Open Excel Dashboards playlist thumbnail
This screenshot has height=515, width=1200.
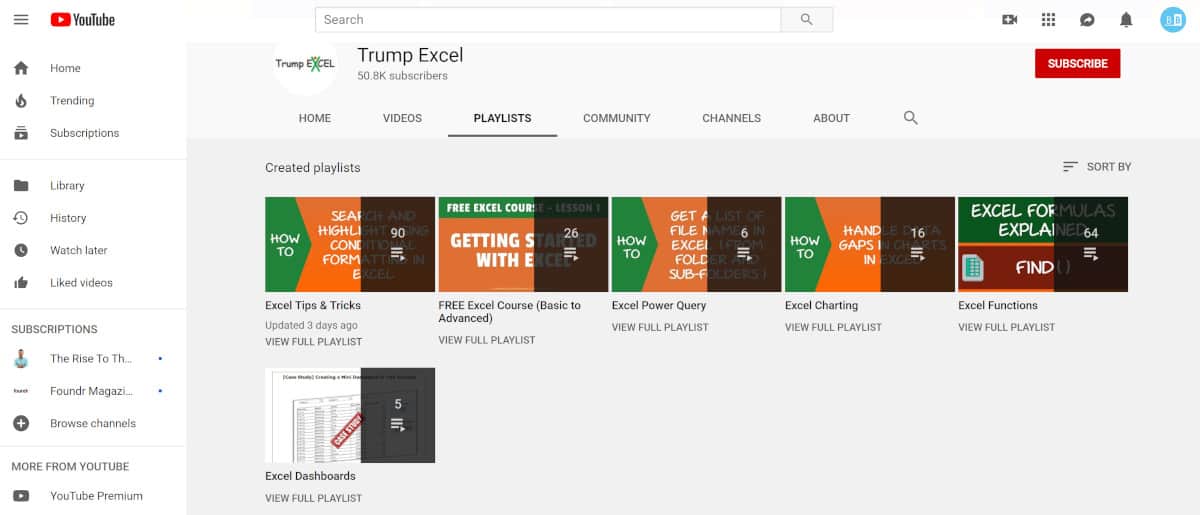(x=350, y=415)
